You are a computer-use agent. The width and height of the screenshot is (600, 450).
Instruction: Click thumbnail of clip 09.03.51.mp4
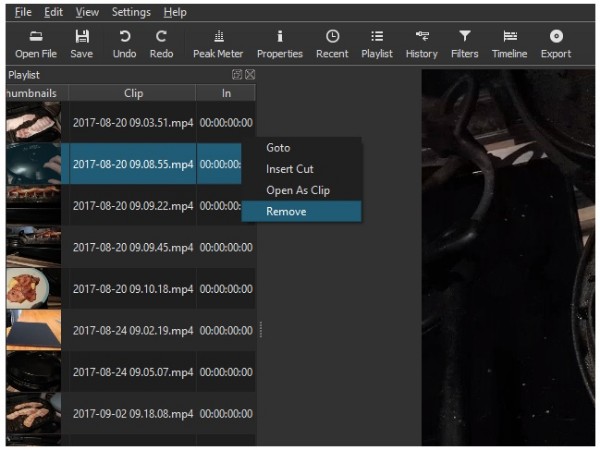[x=34, y=122]
